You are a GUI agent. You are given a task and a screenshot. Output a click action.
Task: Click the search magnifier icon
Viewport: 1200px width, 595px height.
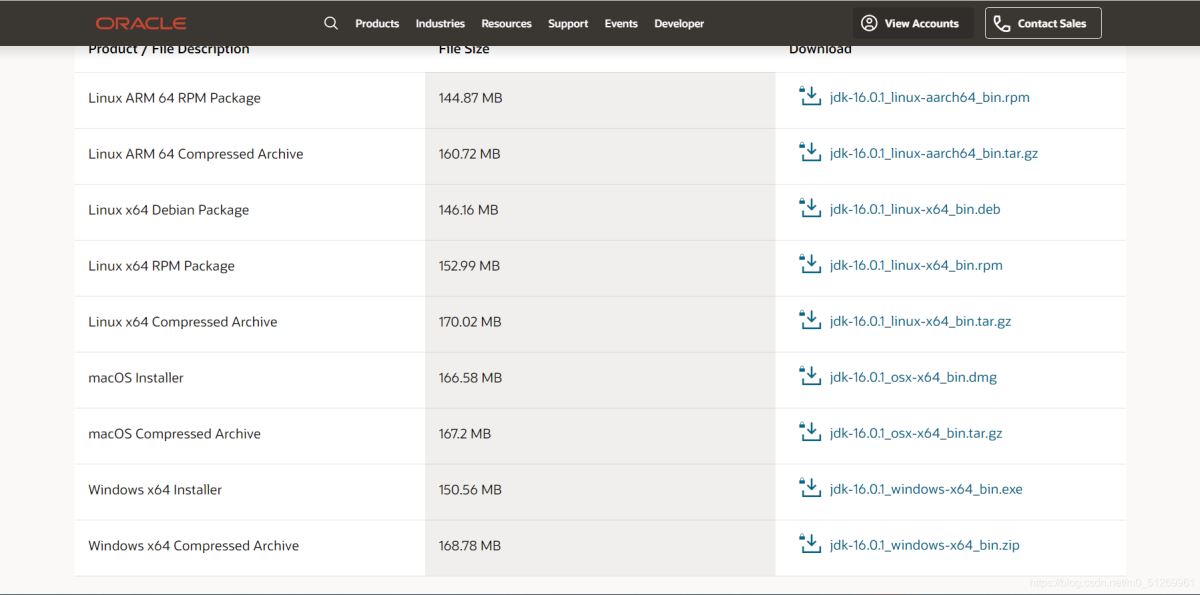tap(331, 23)
